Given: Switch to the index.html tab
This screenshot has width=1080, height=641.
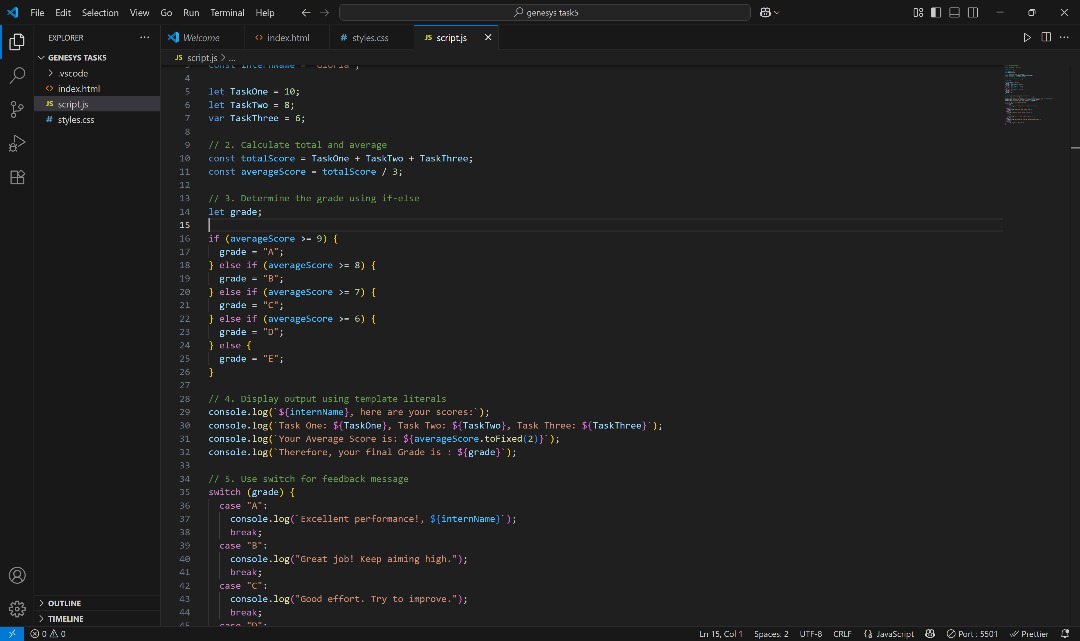Looking at the screenshot, I should tap(289, 38).
